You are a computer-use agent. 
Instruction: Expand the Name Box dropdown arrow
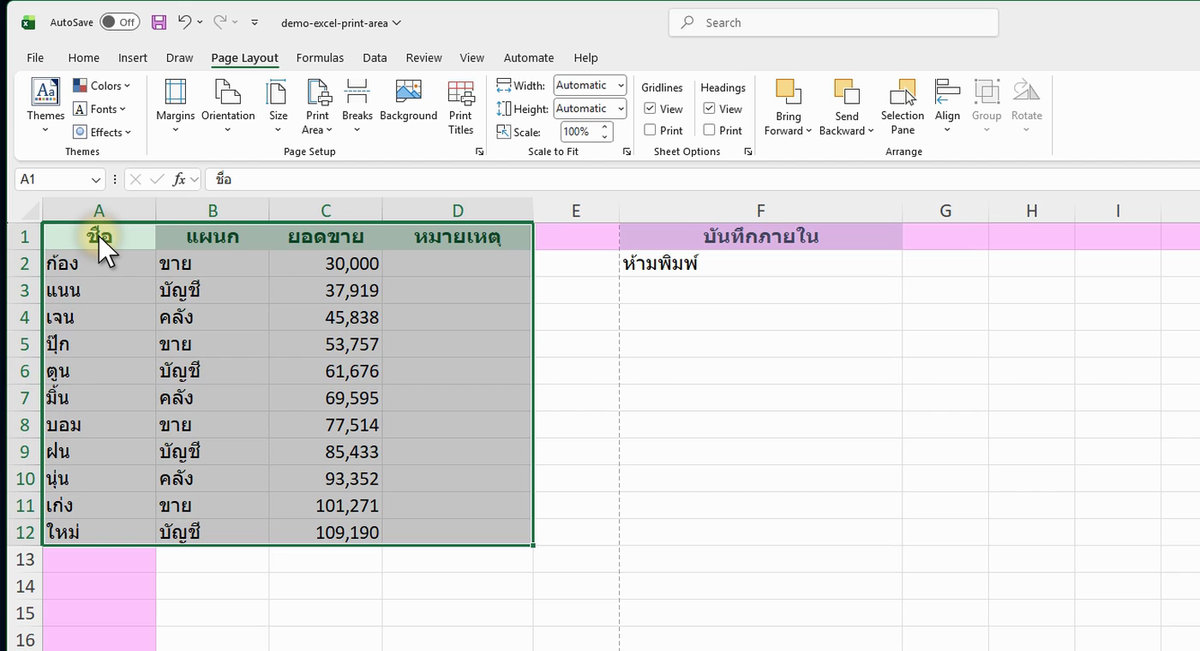[x=96, y=179]
